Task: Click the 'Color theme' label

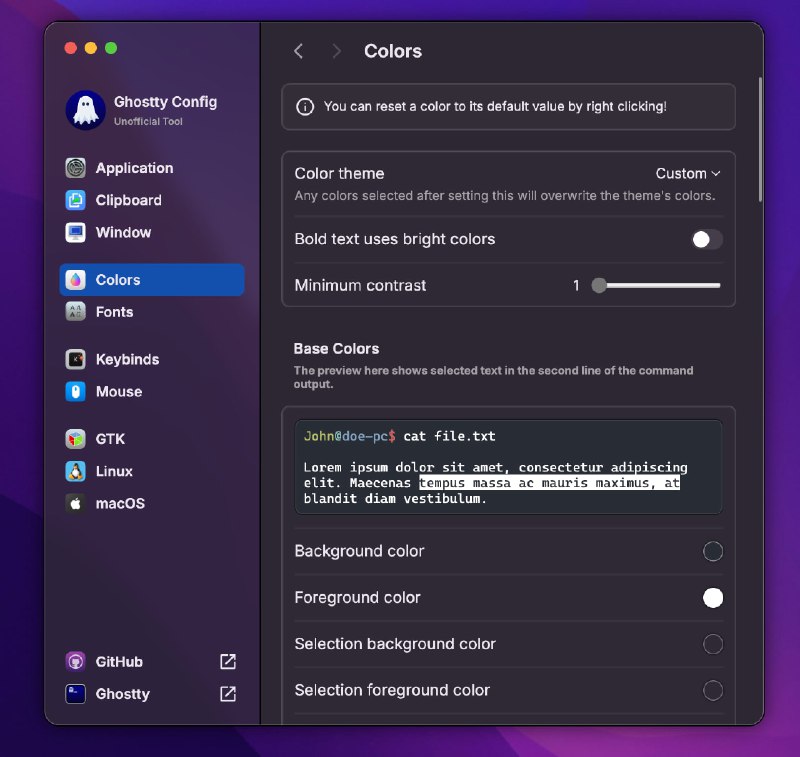Action: 339,173
